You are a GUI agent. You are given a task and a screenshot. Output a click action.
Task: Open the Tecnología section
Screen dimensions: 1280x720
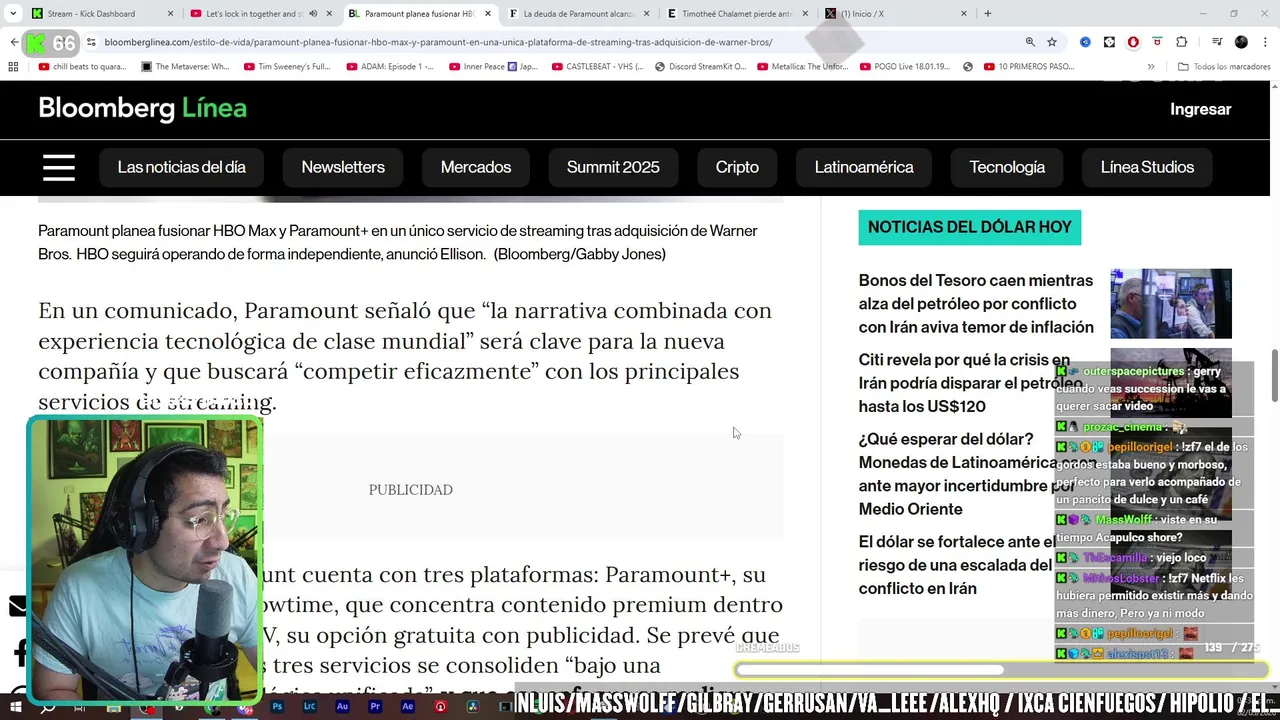[1007, 167]
